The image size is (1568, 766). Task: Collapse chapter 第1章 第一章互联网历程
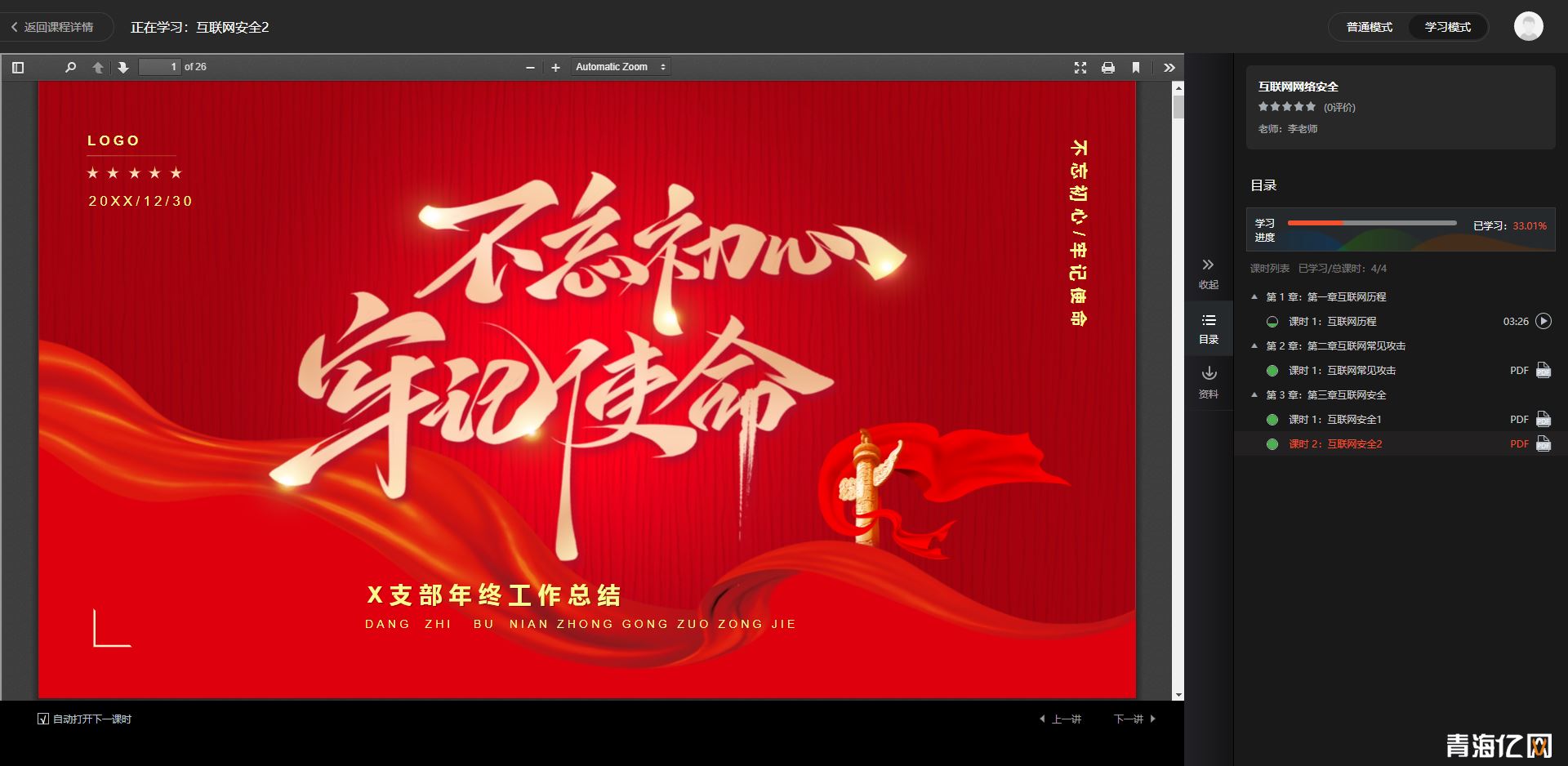[x=1255, y=296]
